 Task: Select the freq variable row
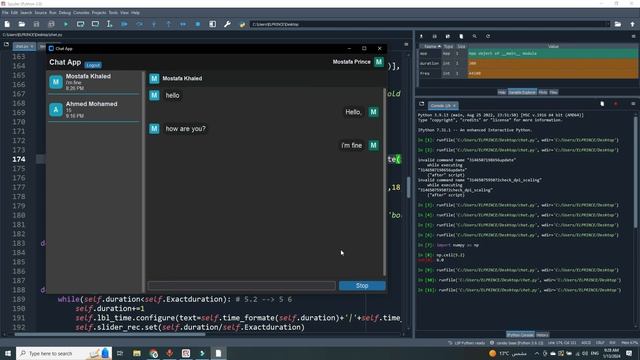tap(528, 73)
